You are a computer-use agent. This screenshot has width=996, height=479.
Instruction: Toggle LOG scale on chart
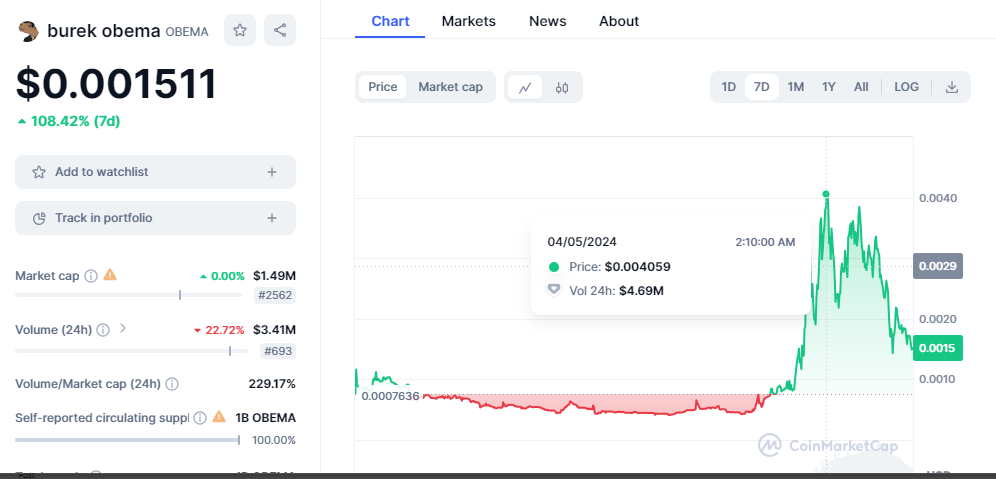tap(906, 87)
